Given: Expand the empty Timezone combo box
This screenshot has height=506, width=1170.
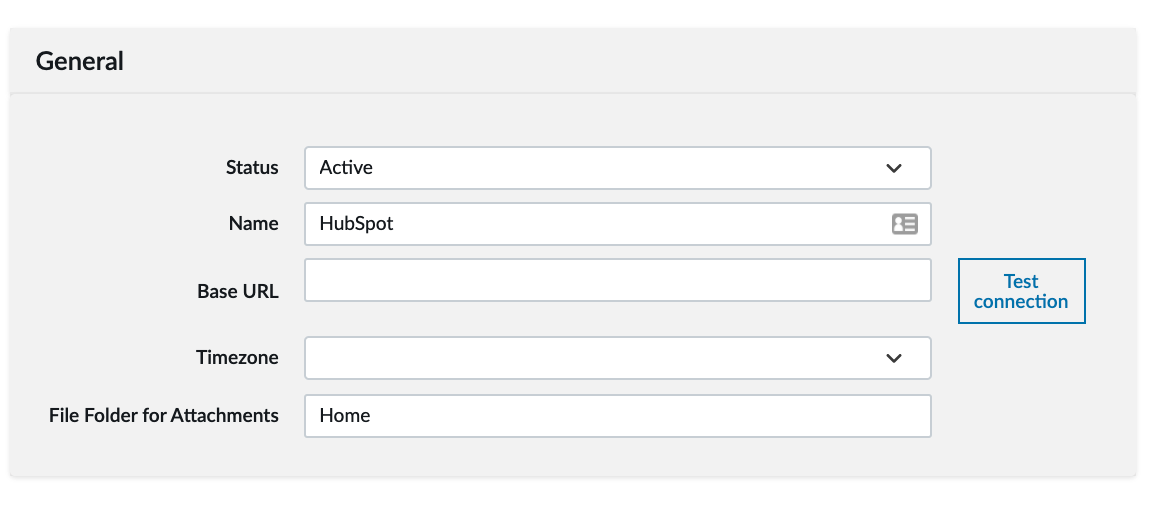Looking at the screenshot, I should click(x=618, y=357).
